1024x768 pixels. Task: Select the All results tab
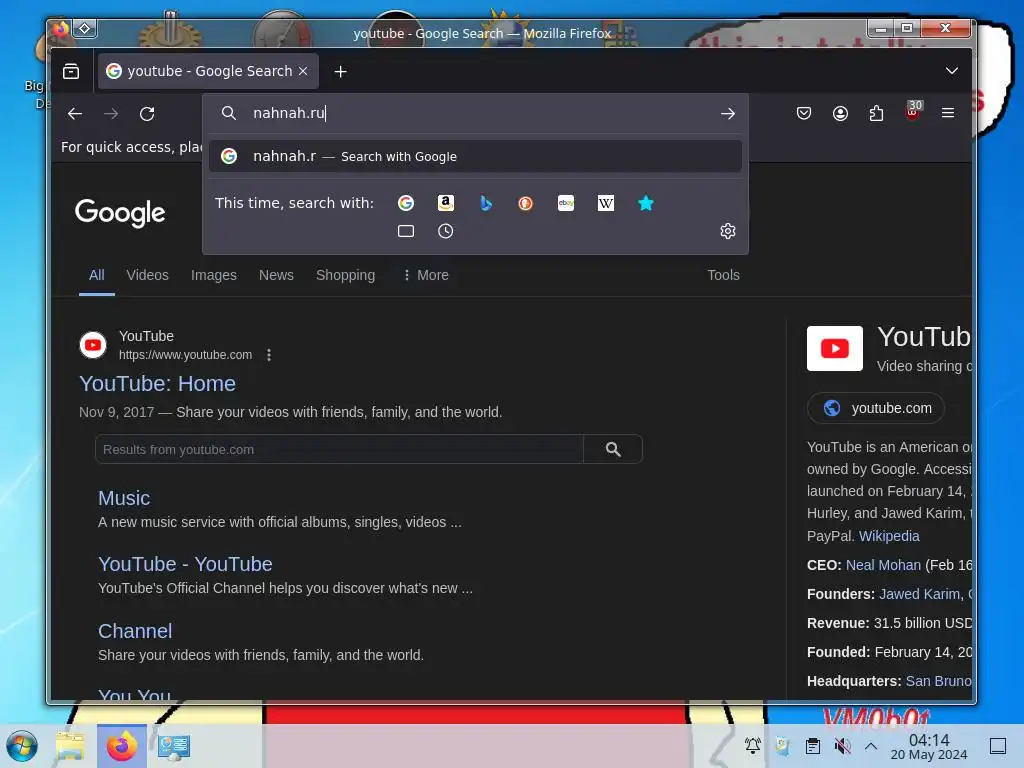pyautogui.click(x=97, y=275)
